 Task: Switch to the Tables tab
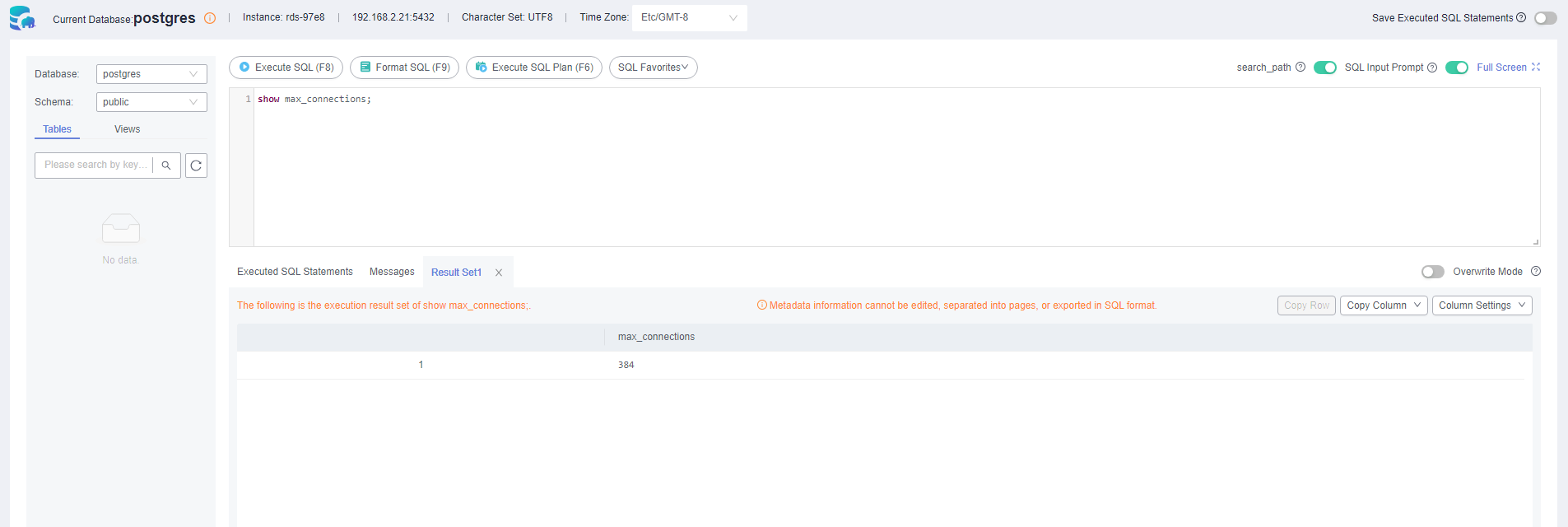point(58,129)
